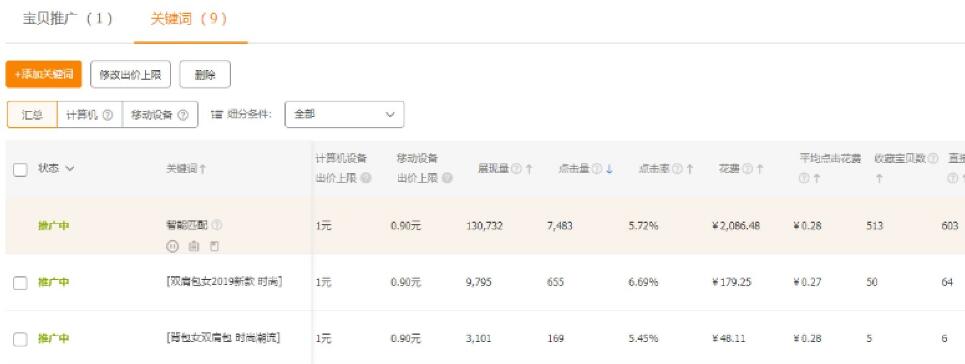This screenshot has height=364, width=965.
Task: Click average cost ¥0.27
Action: [807, 283]
